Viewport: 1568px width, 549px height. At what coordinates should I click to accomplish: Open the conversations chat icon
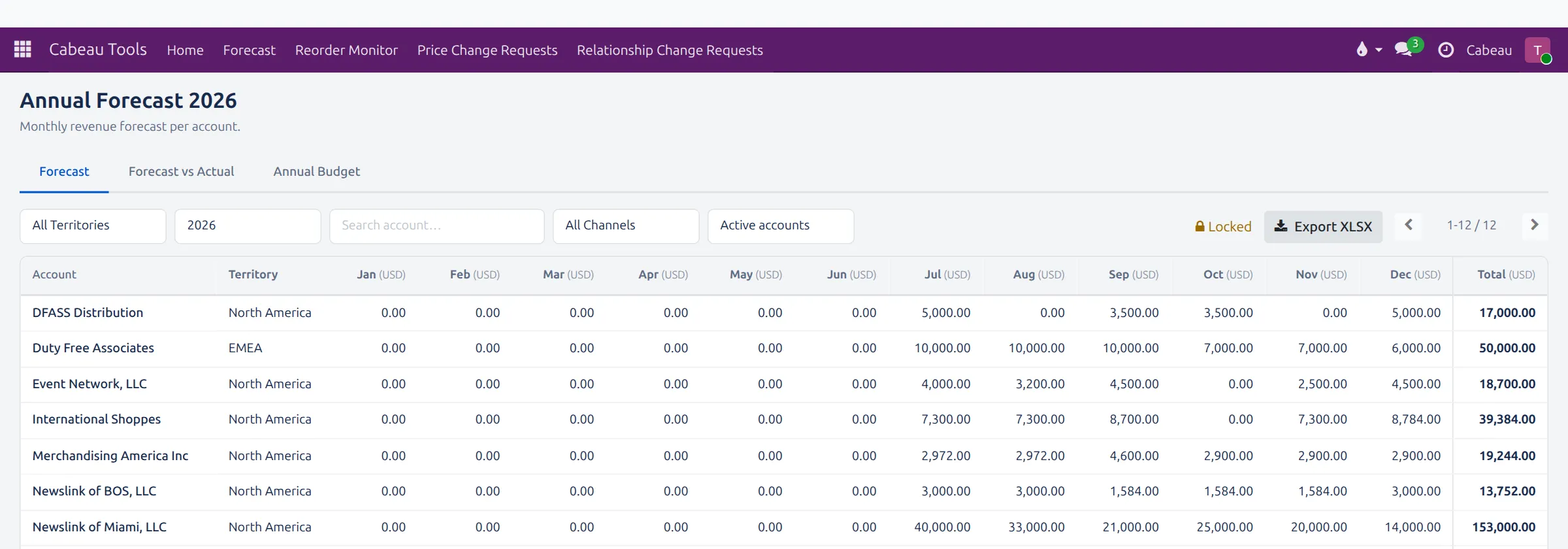[x=1403, y=50]
